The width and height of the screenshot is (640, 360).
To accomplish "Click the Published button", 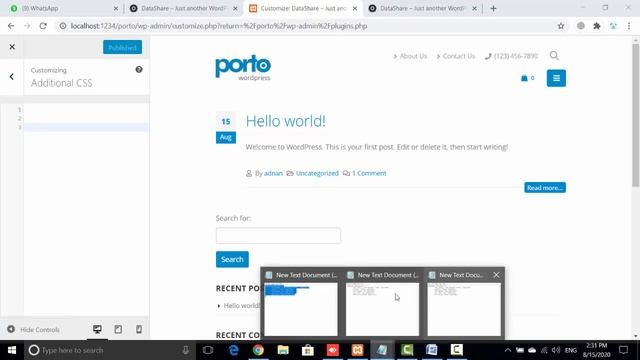I will [122, 47].
